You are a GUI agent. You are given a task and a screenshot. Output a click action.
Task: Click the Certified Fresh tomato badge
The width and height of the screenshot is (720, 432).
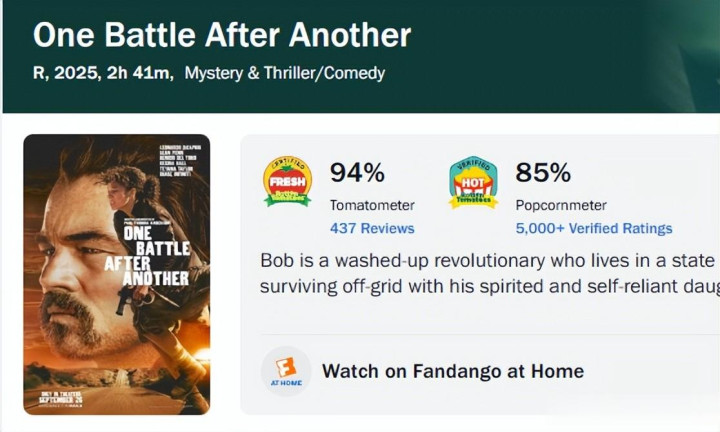click(x=287, y=182)
